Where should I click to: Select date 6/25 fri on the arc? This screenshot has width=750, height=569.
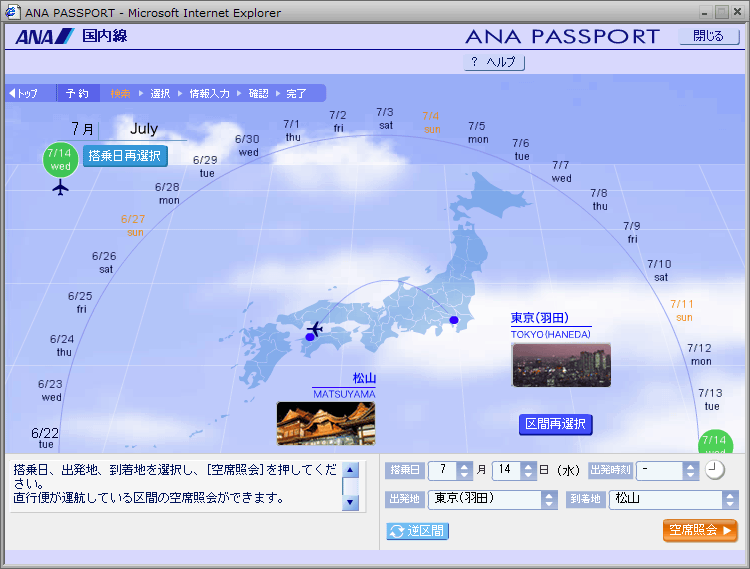click(x=80, y=303)
